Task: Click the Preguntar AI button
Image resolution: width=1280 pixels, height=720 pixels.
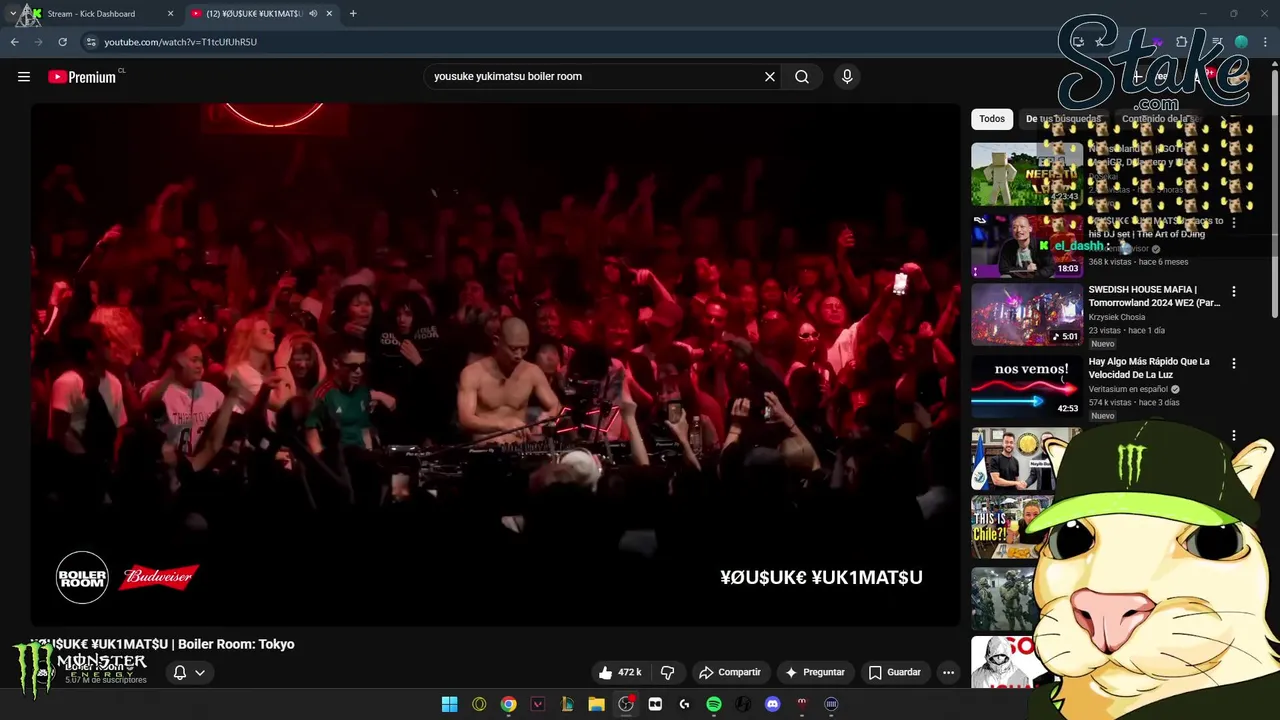Action: click(x=816, y=673)
